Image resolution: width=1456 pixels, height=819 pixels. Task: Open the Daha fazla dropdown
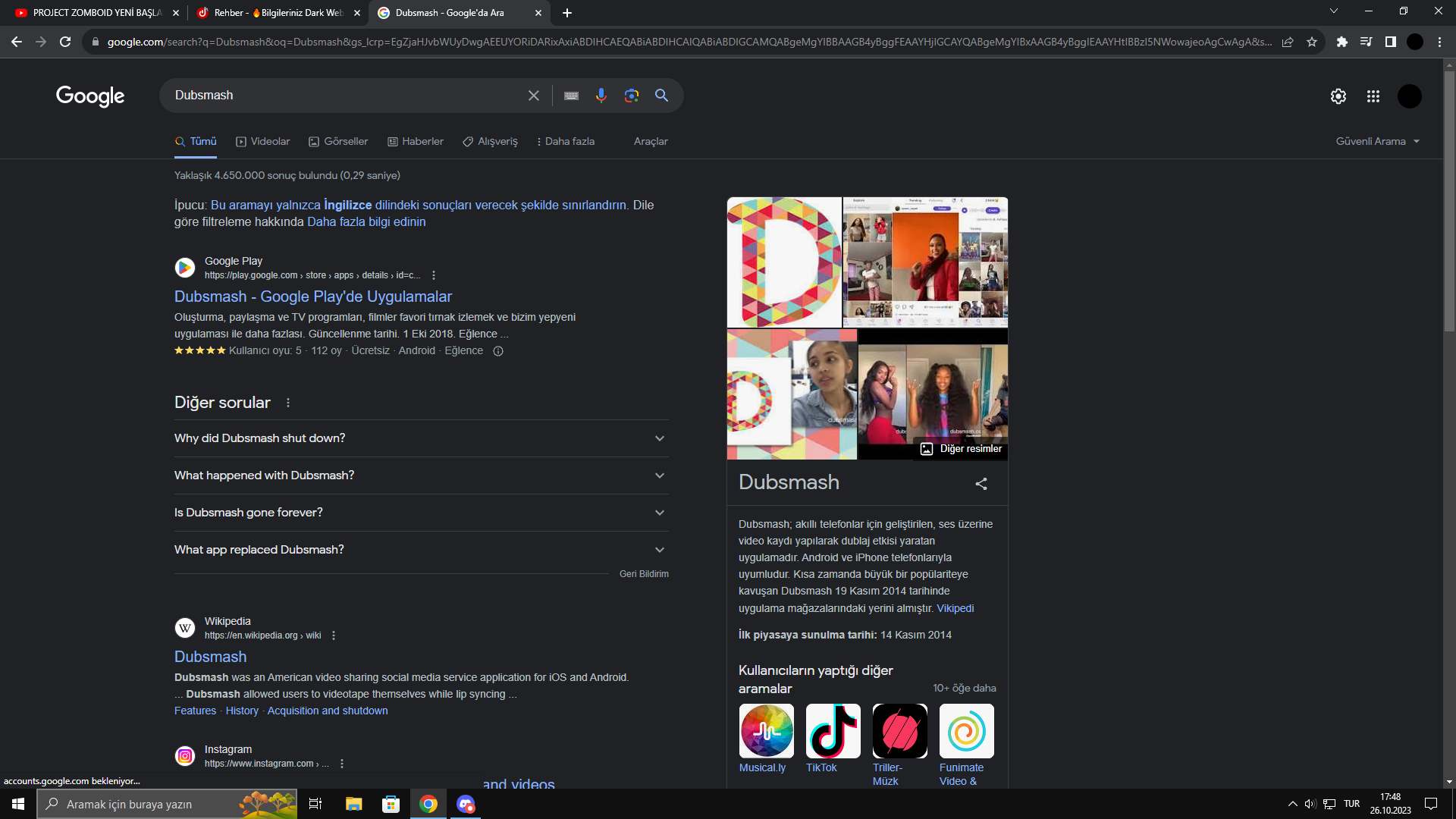tap(566, 142)
